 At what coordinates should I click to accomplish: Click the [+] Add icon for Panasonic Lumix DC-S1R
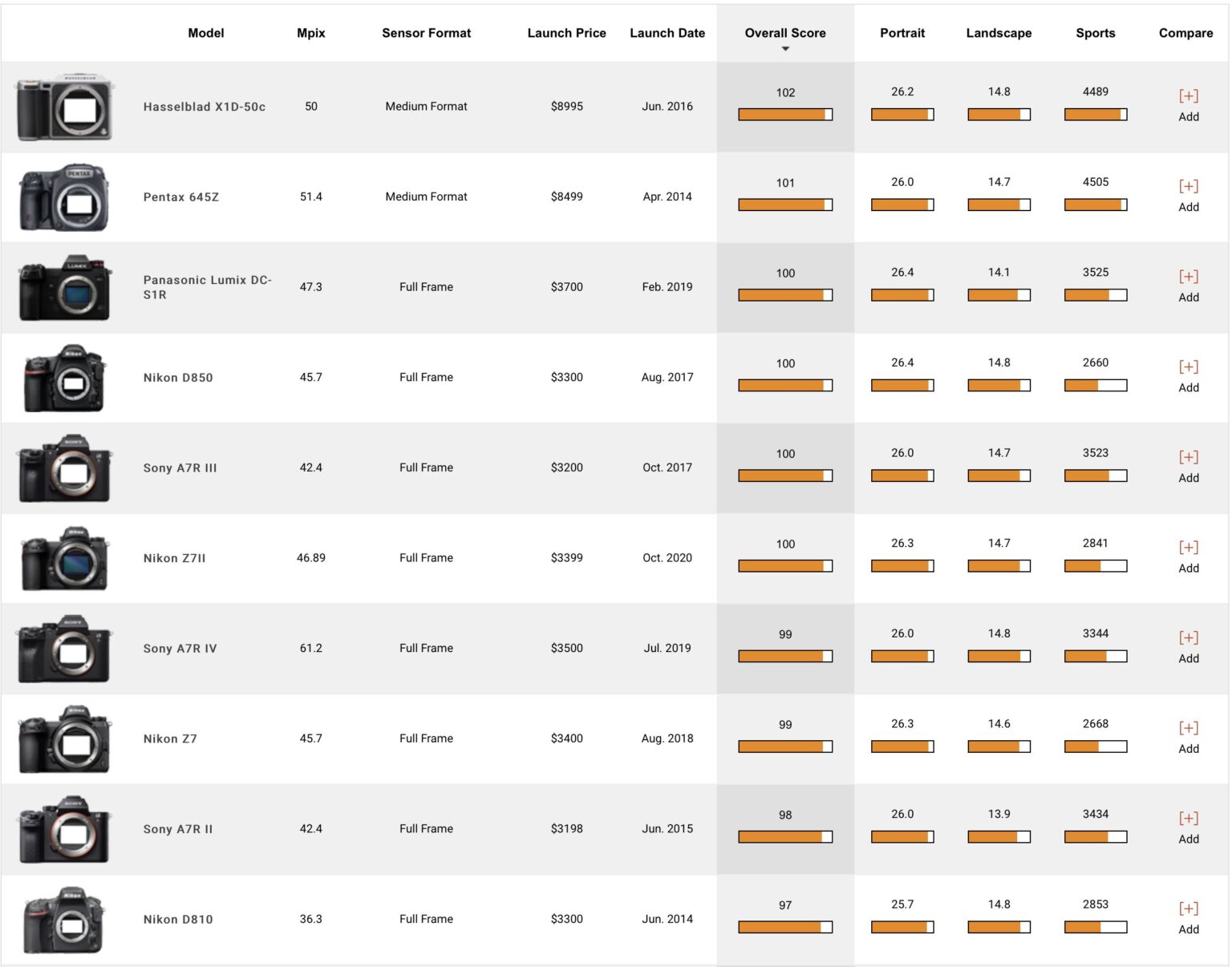(1189, 276)
